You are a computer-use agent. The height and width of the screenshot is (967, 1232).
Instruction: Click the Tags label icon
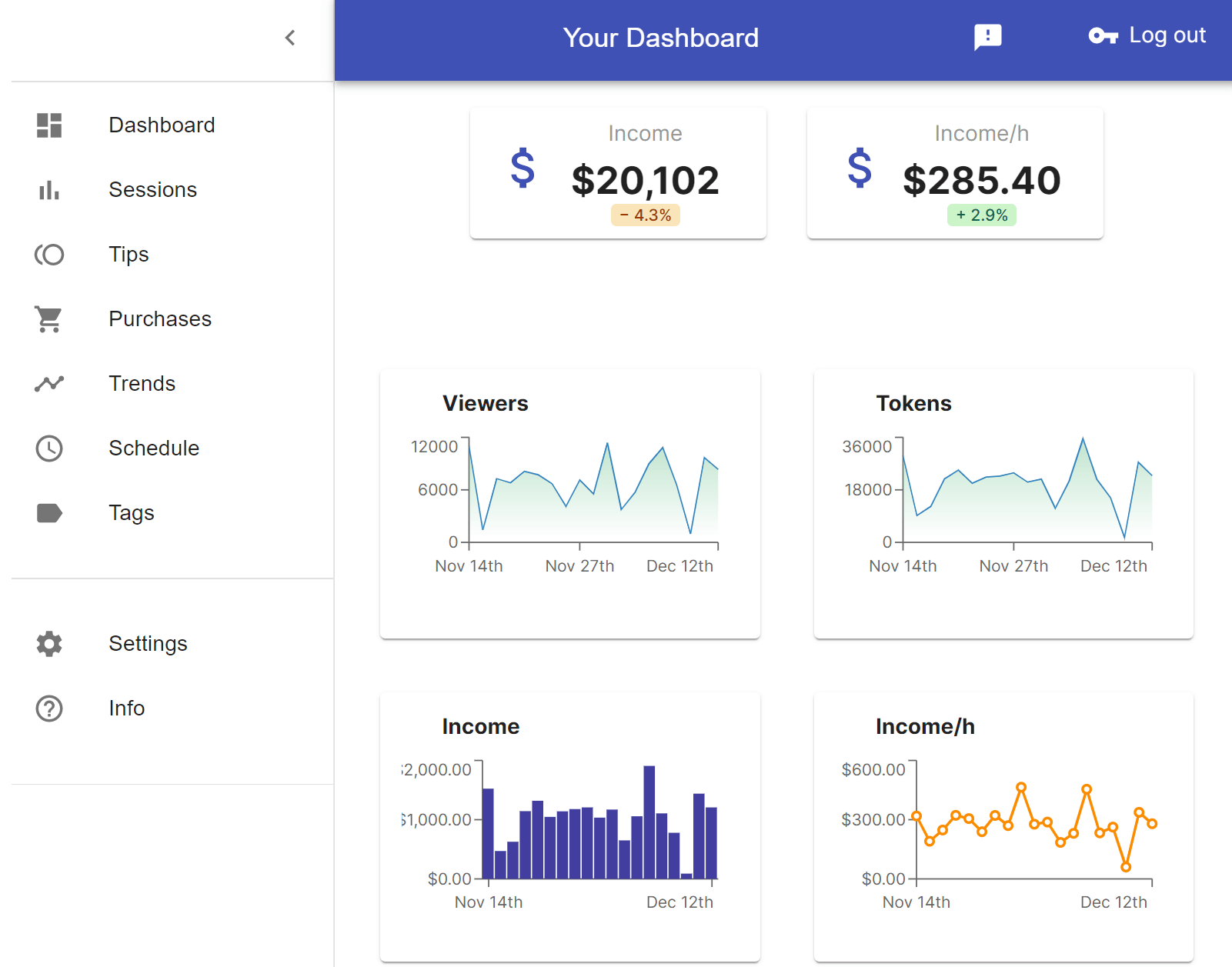[x=49, y=513]
